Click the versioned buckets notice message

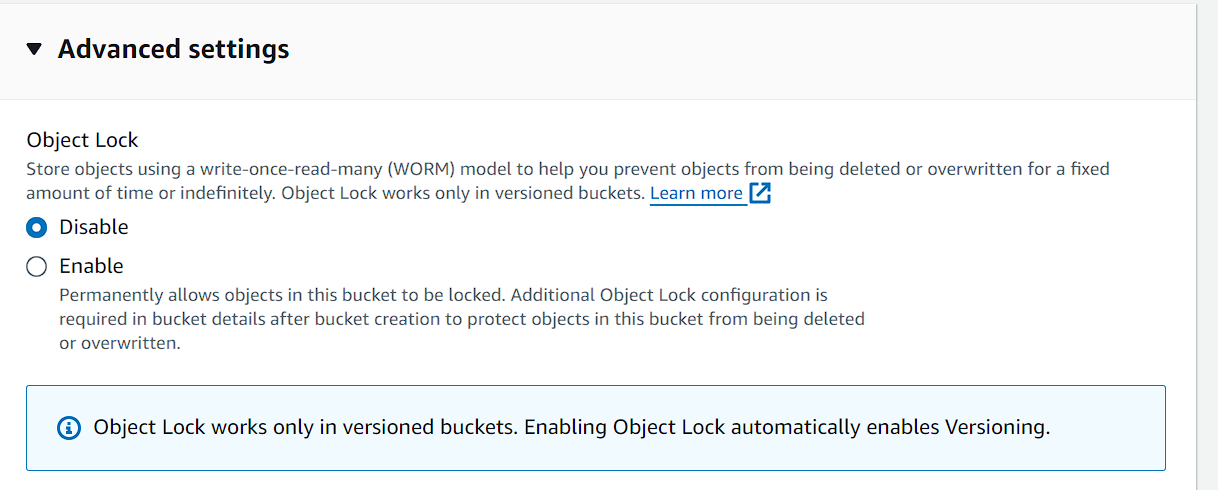(x=572, y=428)
